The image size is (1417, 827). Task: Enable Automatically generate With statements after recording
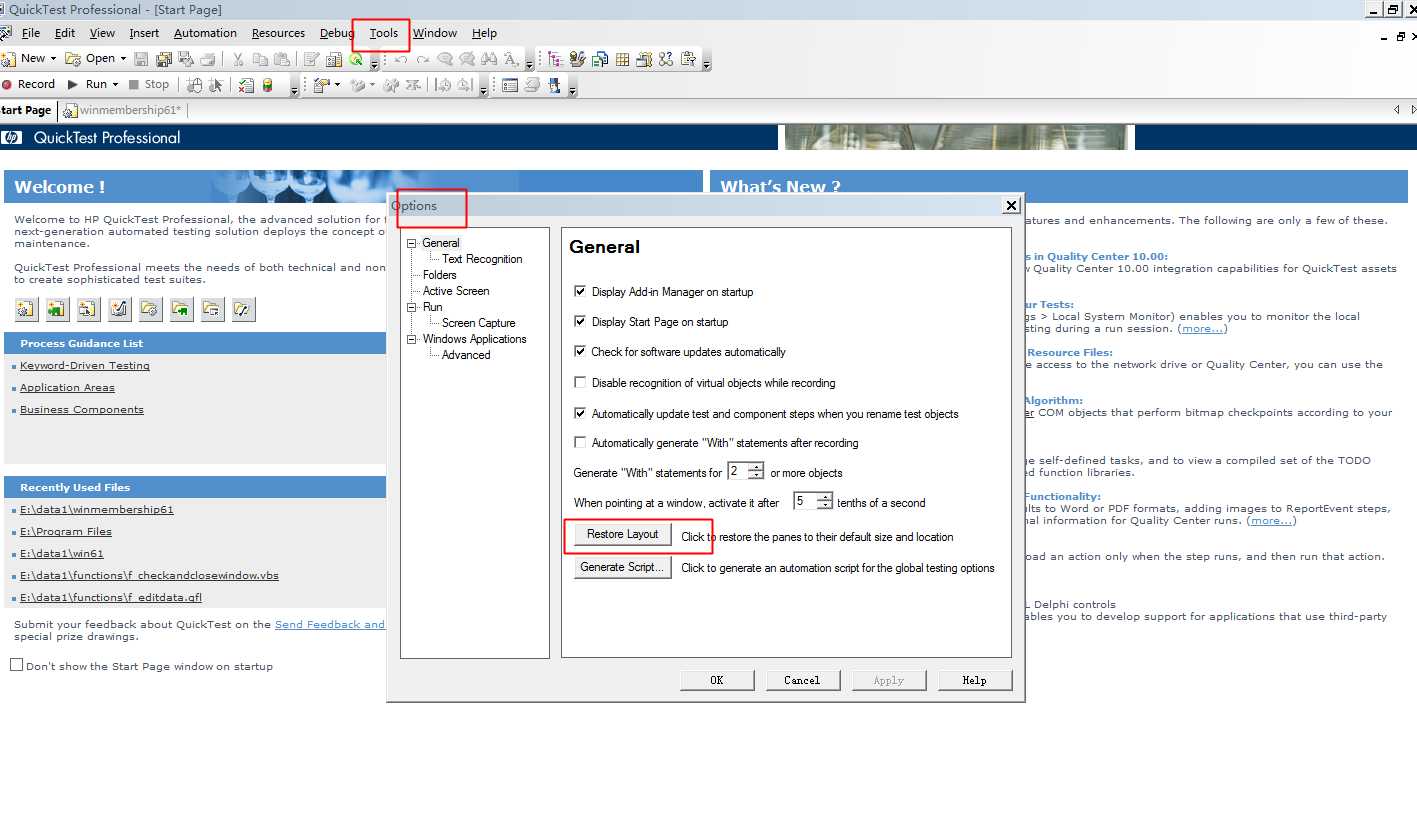(x=580, y=442)
